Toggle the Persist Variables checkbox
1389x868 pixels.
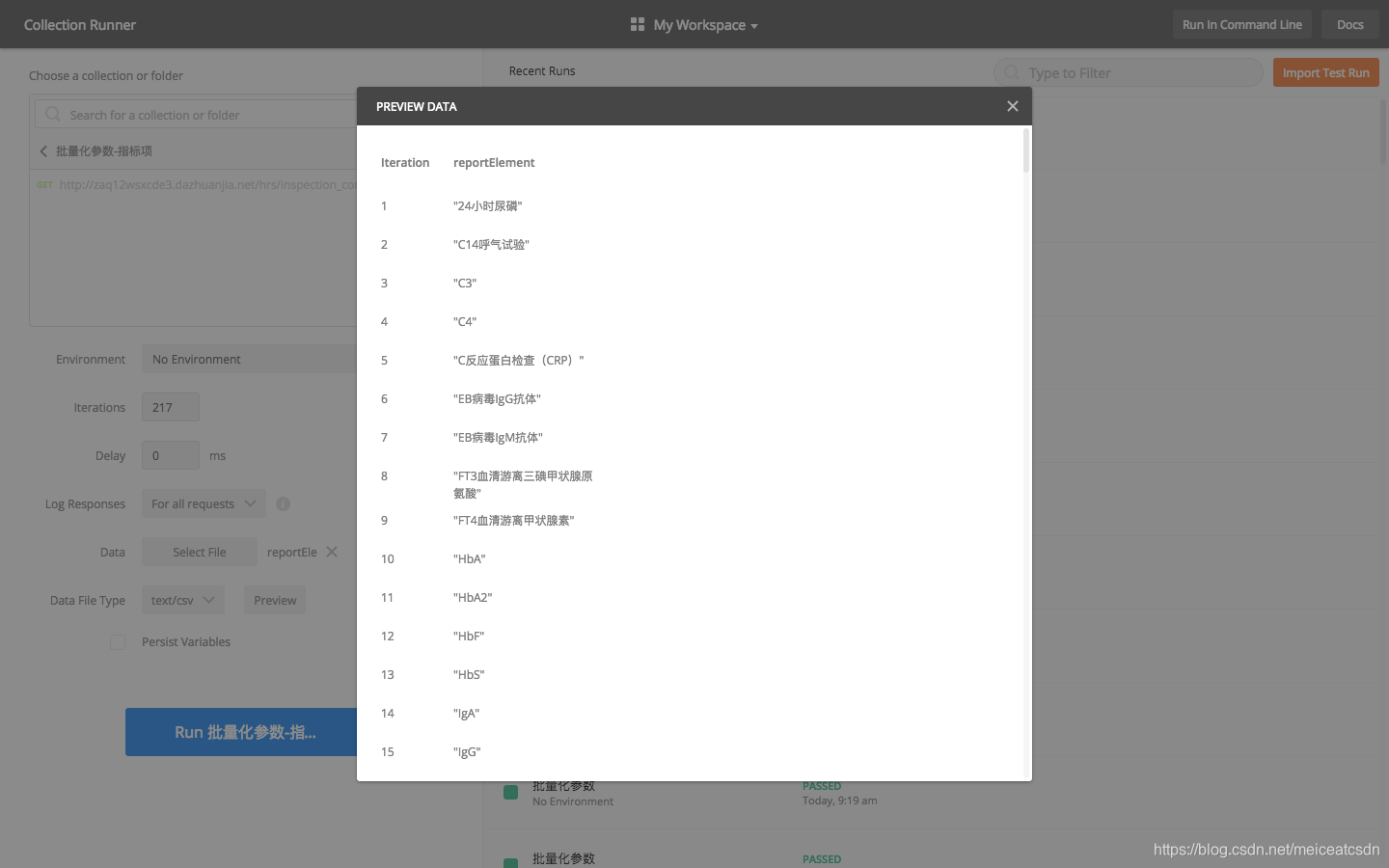pyautogui.click(x=118, y=642)
